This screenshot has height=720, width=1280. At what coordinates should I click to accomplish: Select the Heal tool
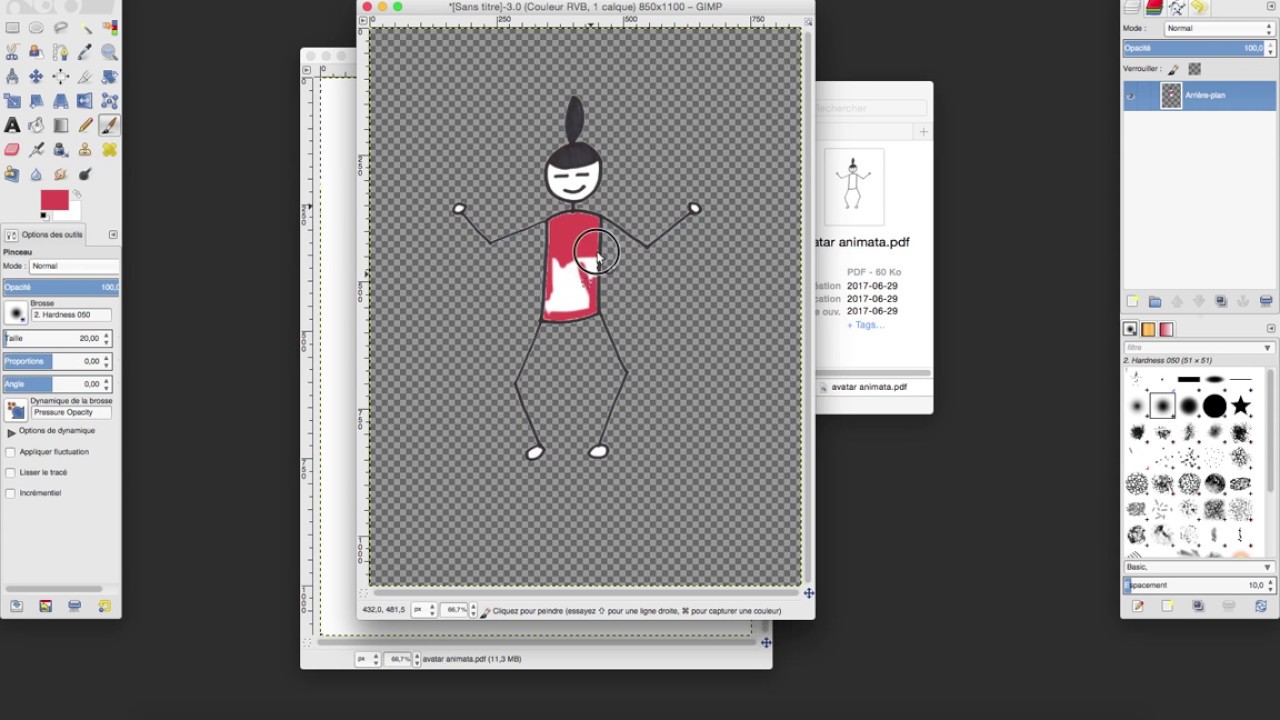(109, 149)
